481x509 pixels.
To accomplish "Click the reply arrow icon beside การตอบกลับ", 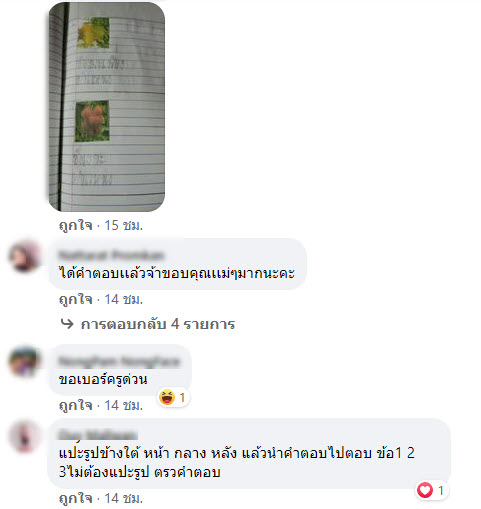I will coord(67,323).
